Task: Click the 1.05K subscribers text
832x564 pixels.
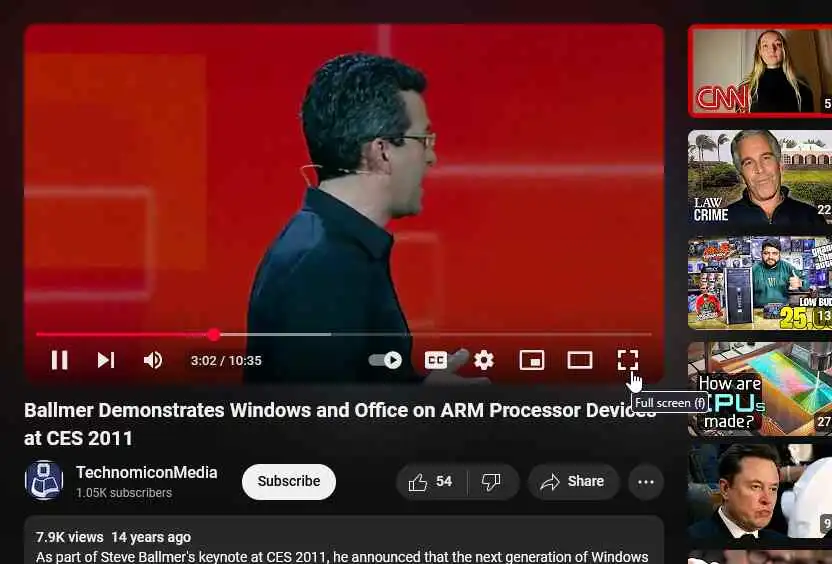Action: (x=124, y=493)
